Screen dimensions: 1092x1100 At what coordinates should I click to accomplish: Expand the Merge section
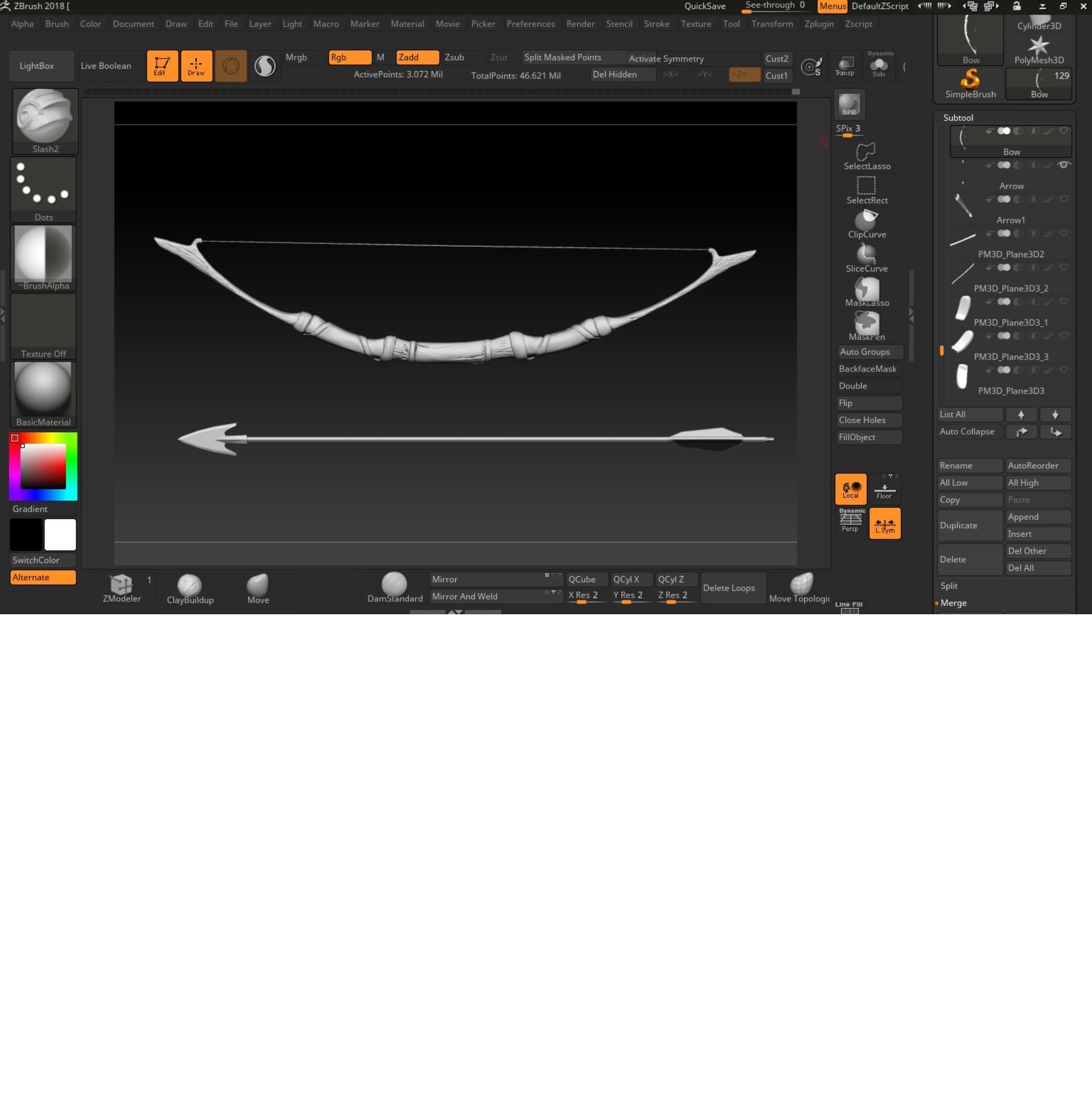pos(954,603)
